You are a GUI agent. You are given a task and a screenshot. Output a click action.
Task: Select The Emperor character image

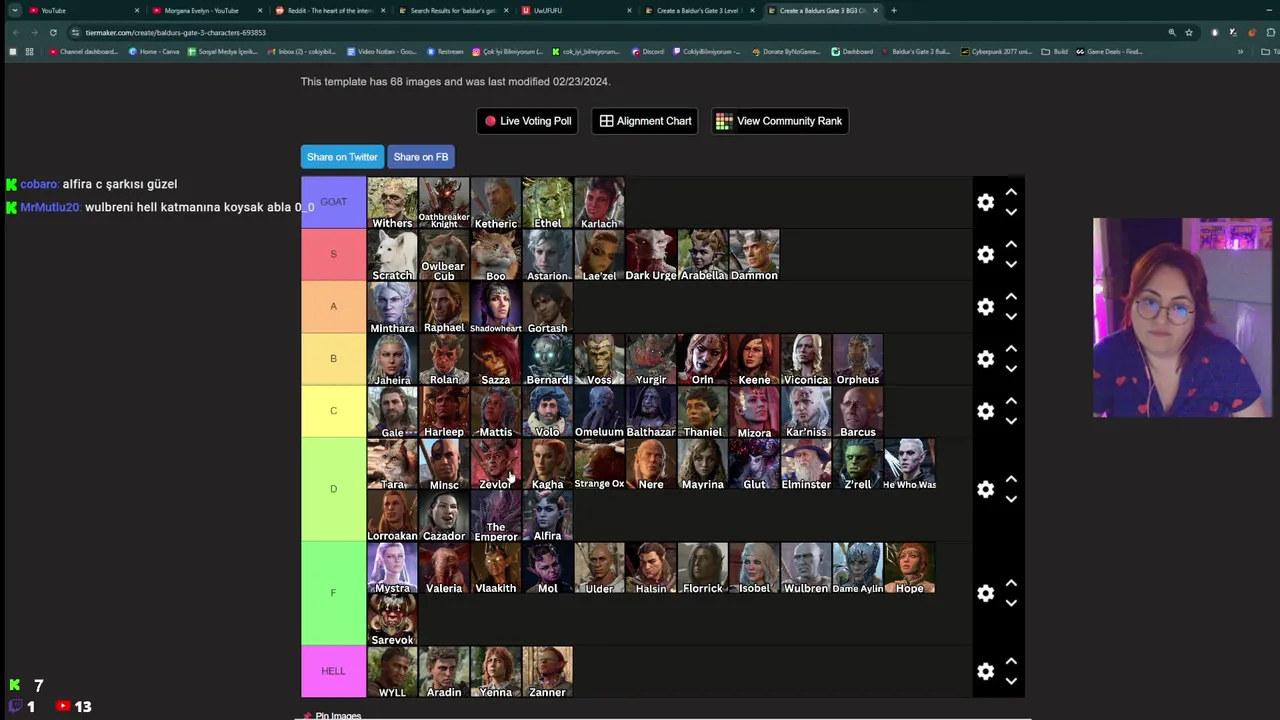496,516
